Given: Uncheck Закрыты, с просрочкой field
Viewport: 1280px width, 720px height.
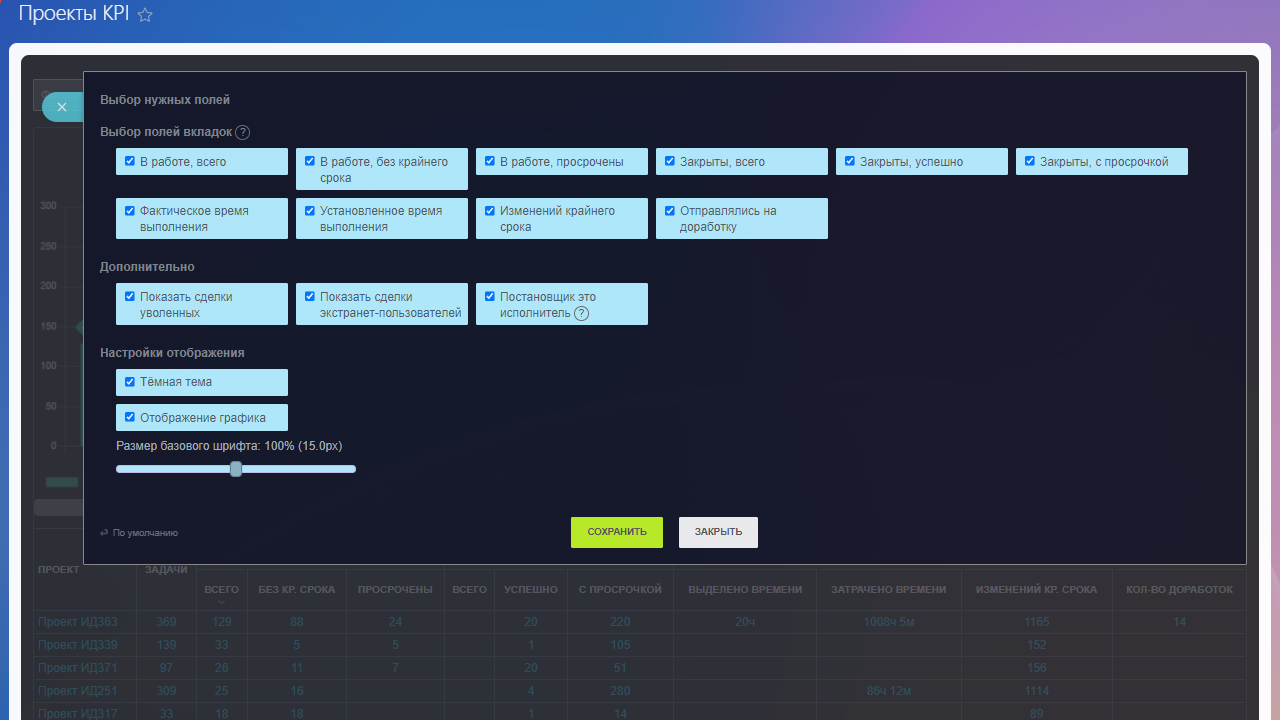Looking at the screenshot, I should pyautogui.click(x=1030, y=161).
